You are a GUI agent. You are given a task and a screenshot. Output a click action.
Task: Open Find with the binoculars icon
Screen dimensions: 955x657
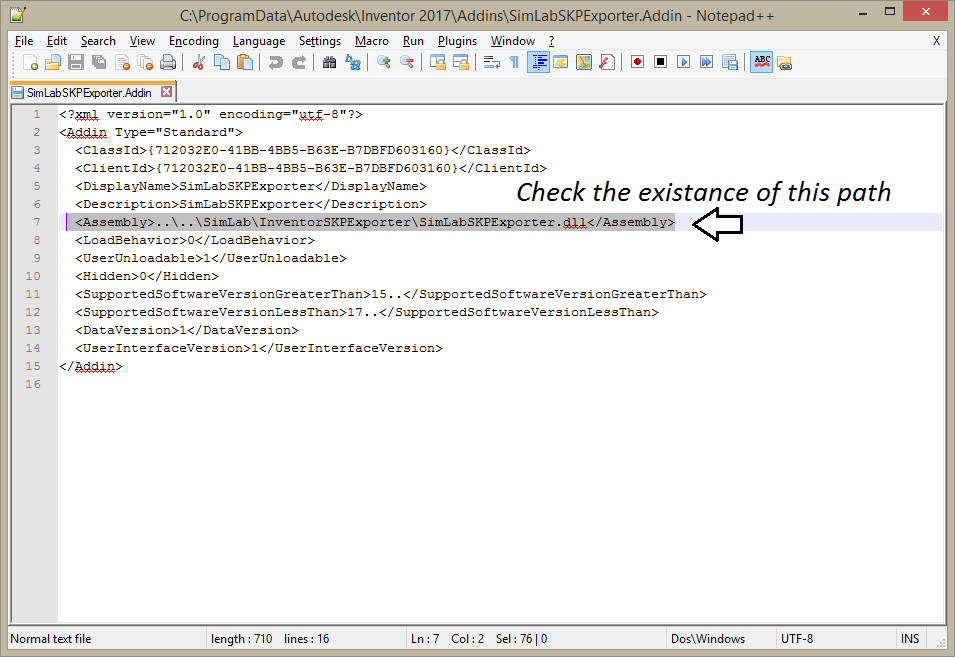[329, 62]
